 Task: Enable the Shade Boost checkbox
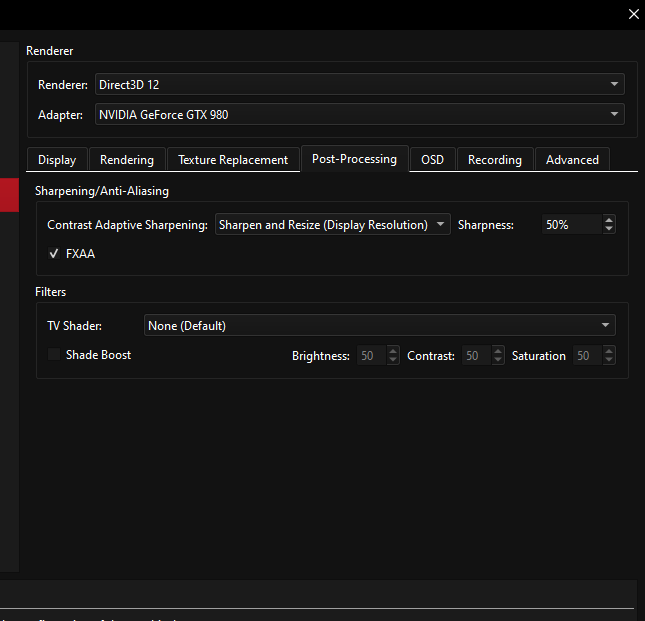click(x=54, y=354)
